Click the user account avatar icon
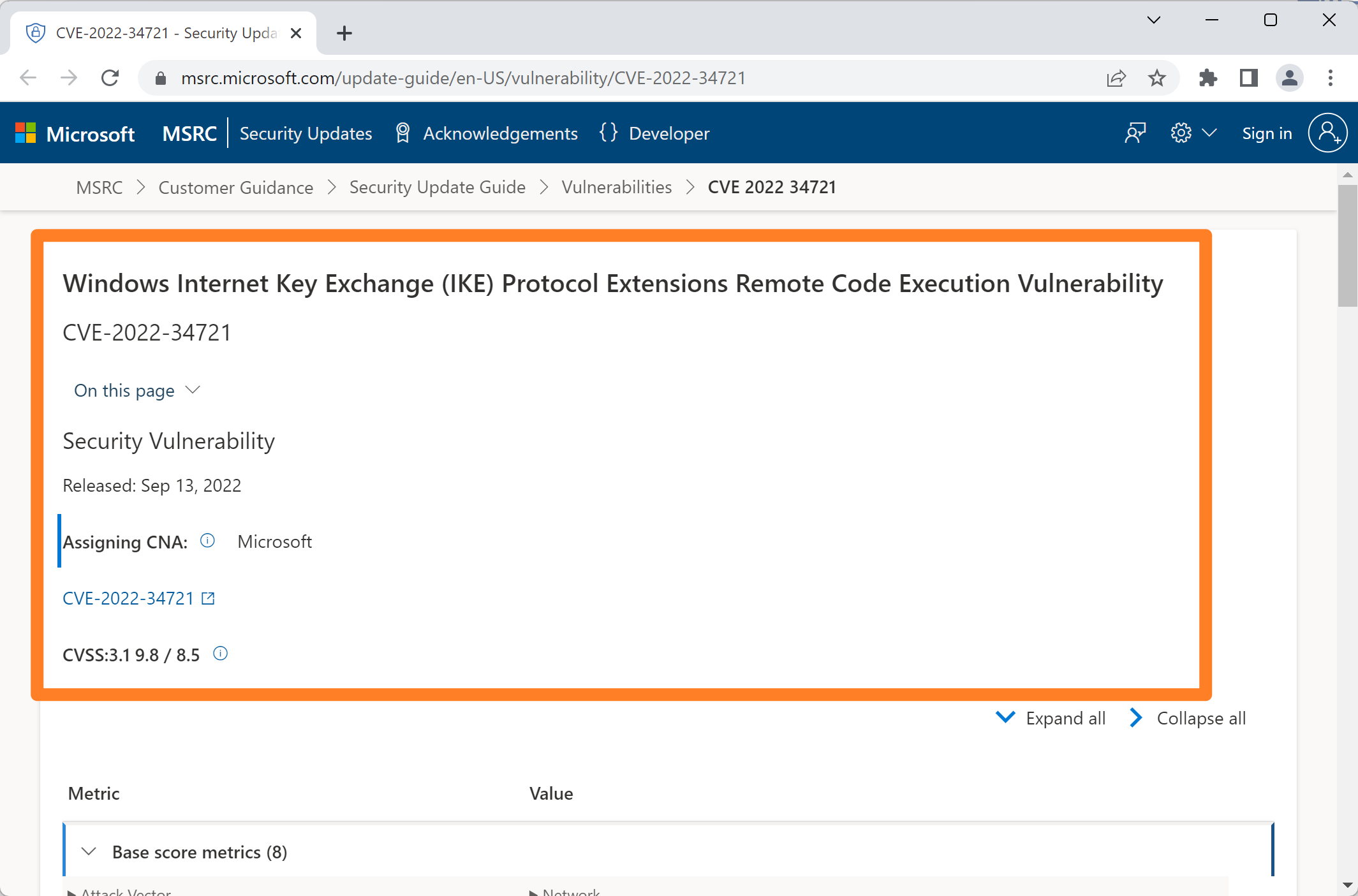 tap(1327, 133)
